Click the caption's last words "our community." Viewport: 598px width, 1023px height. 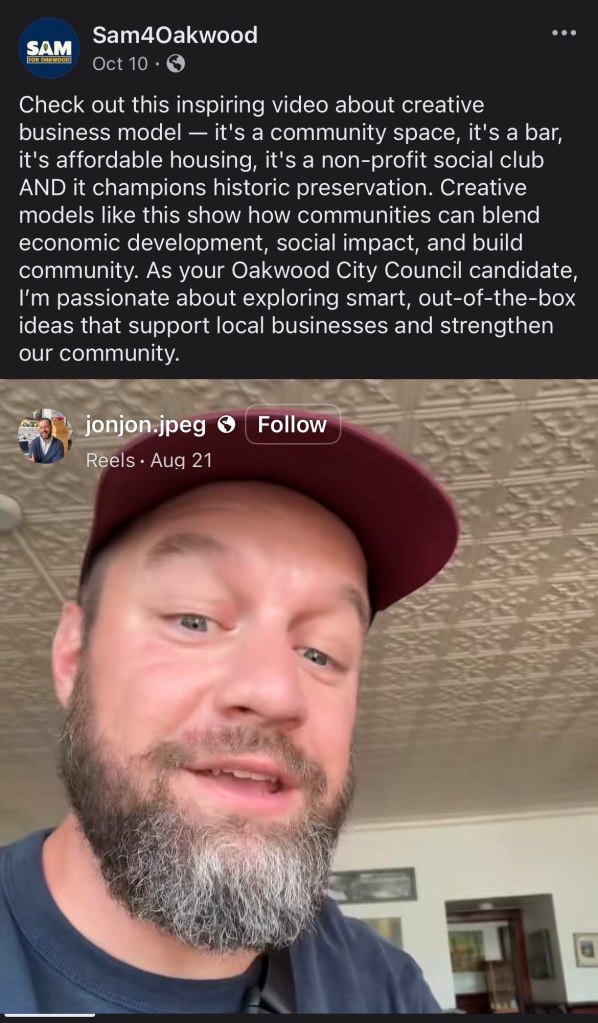(99, 354)
